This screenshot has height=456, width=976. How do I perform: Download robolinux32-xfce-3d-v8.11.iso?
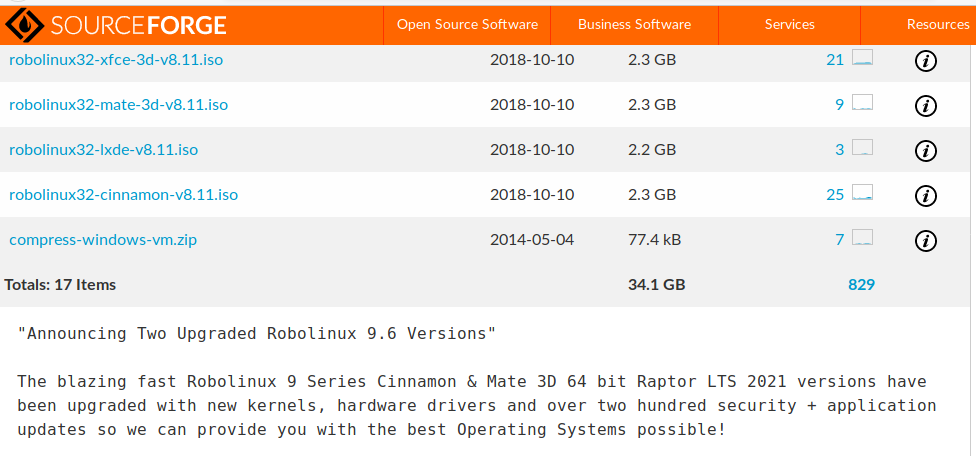[116, 60]
